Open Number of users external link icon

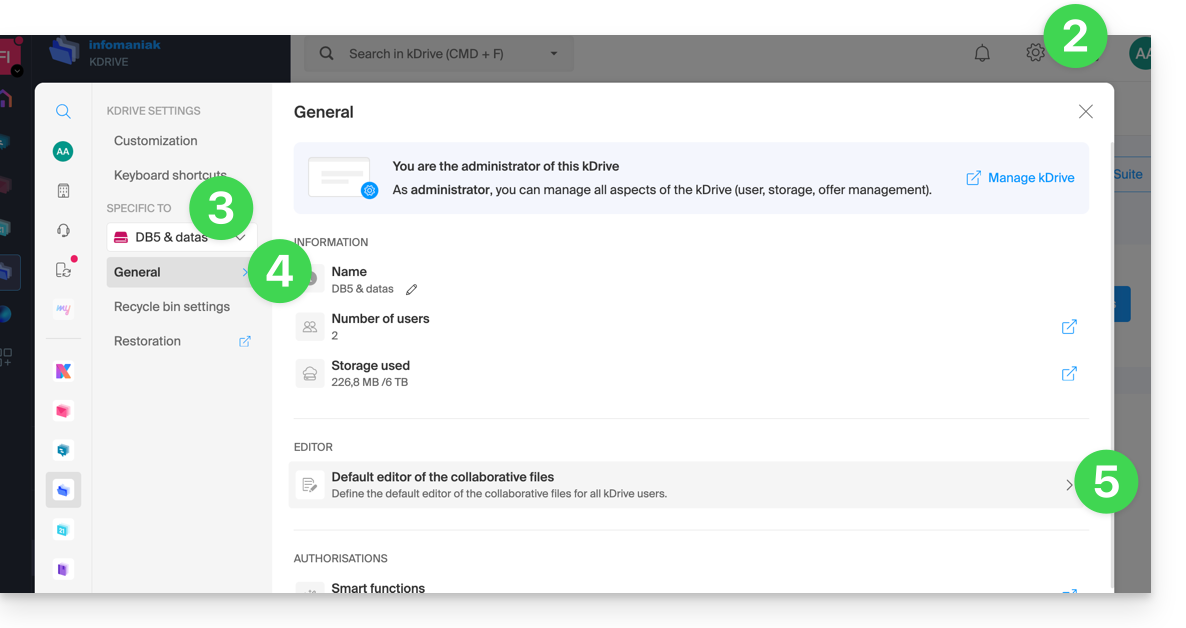tap(1069, 327)
